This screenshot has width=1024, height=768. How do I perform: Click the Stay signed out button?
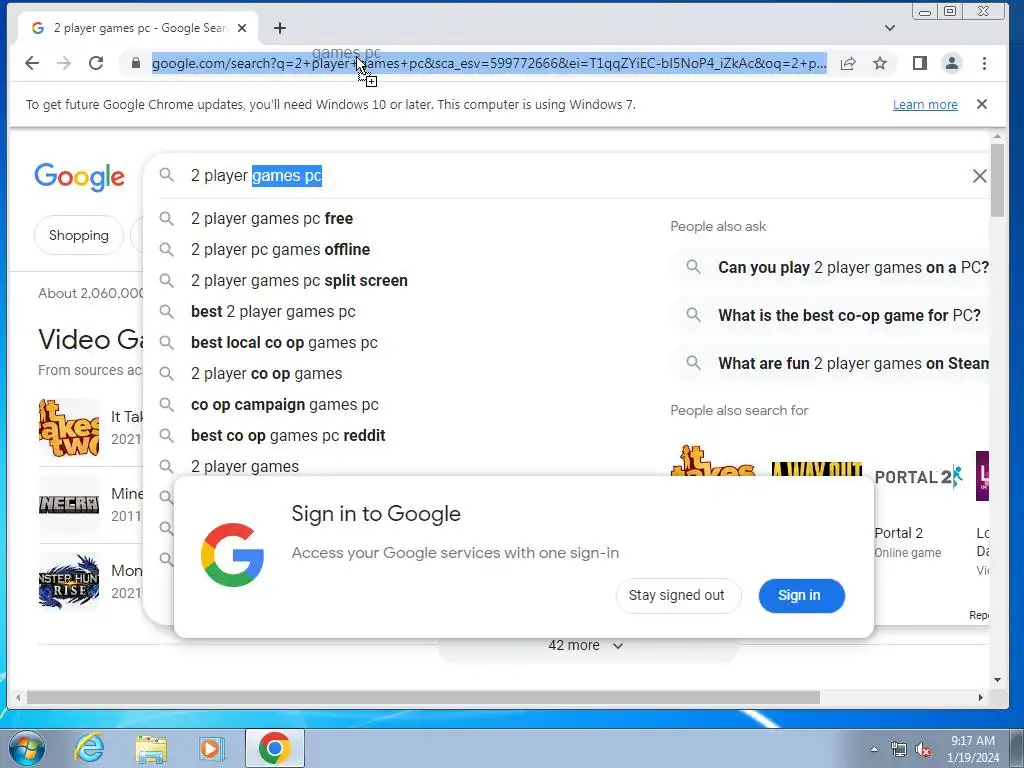(677, 596)
